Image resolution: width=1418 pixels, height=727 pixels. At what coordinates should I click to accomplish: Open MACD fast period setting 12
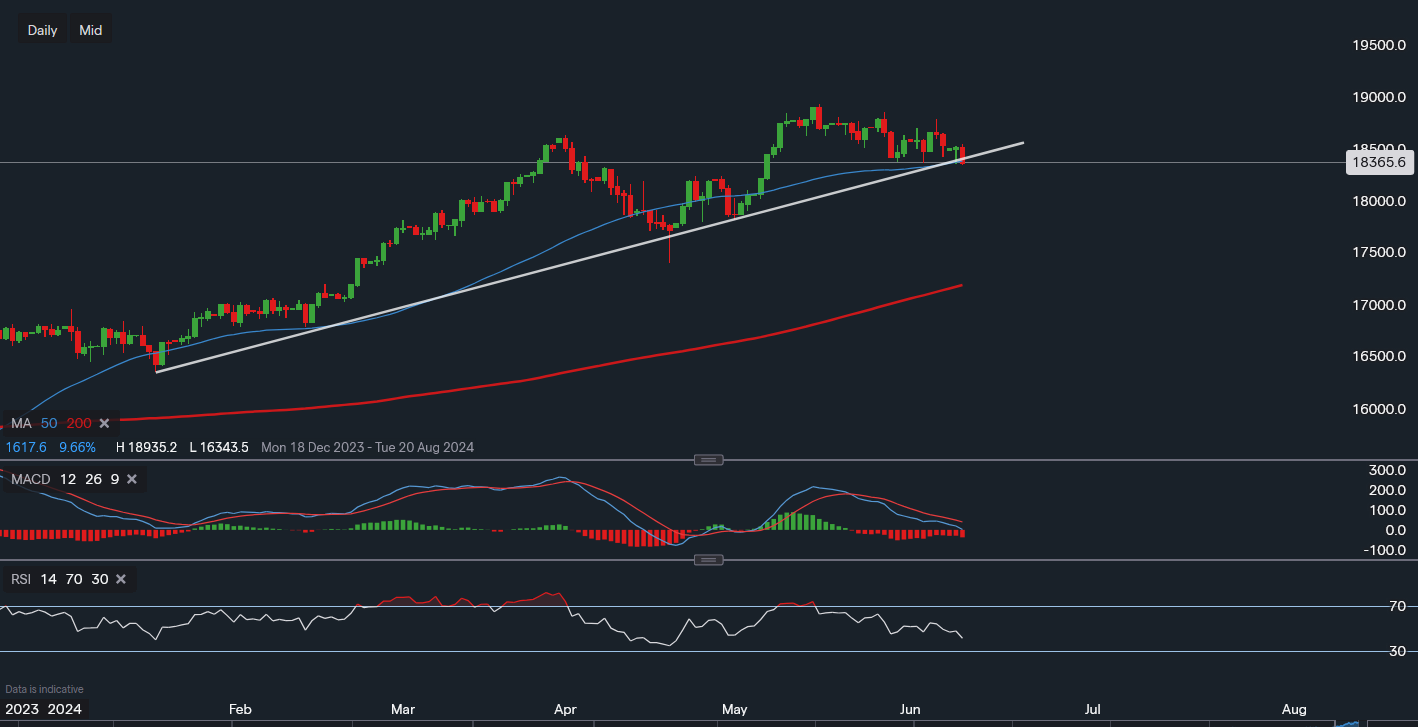(x=66, y=479)
